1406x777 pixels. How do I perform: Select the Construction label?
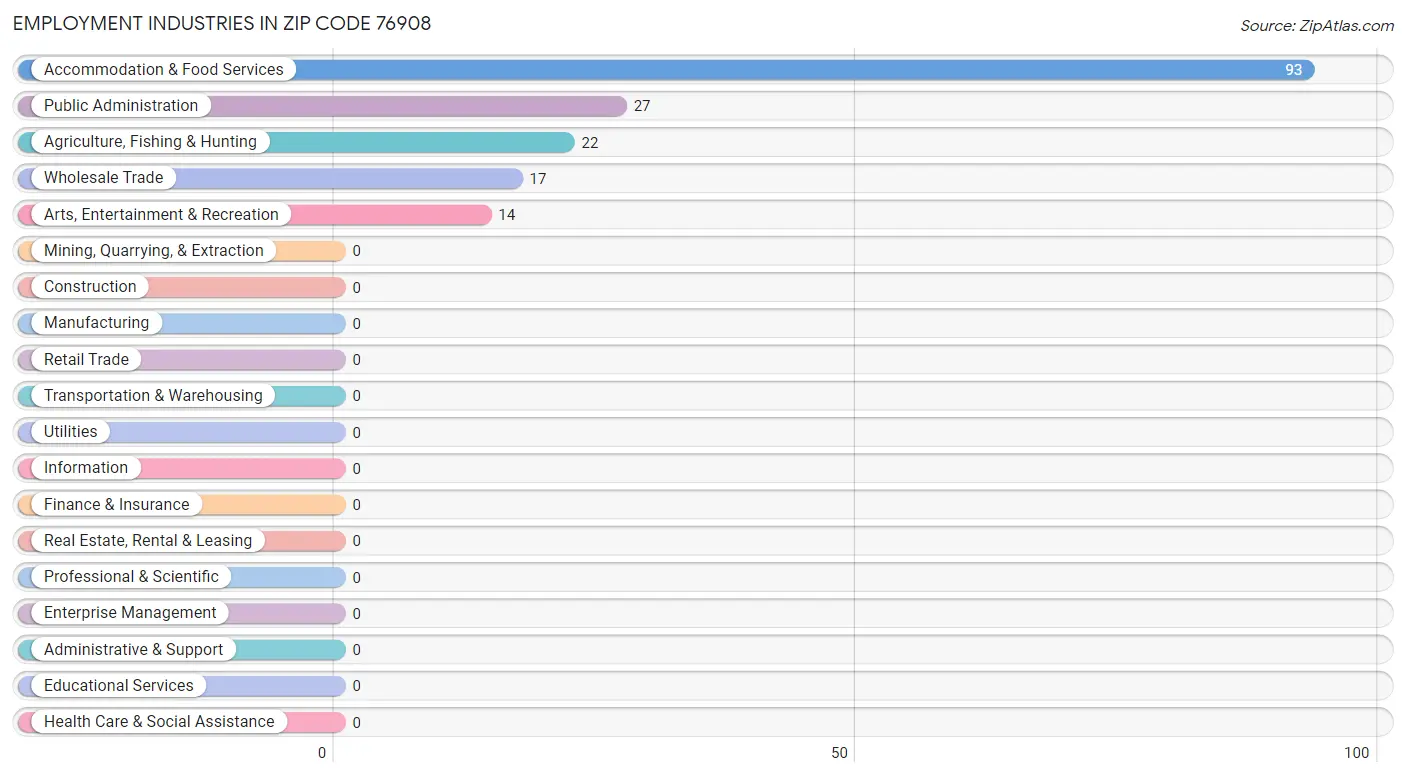click(x=90, y=287)
